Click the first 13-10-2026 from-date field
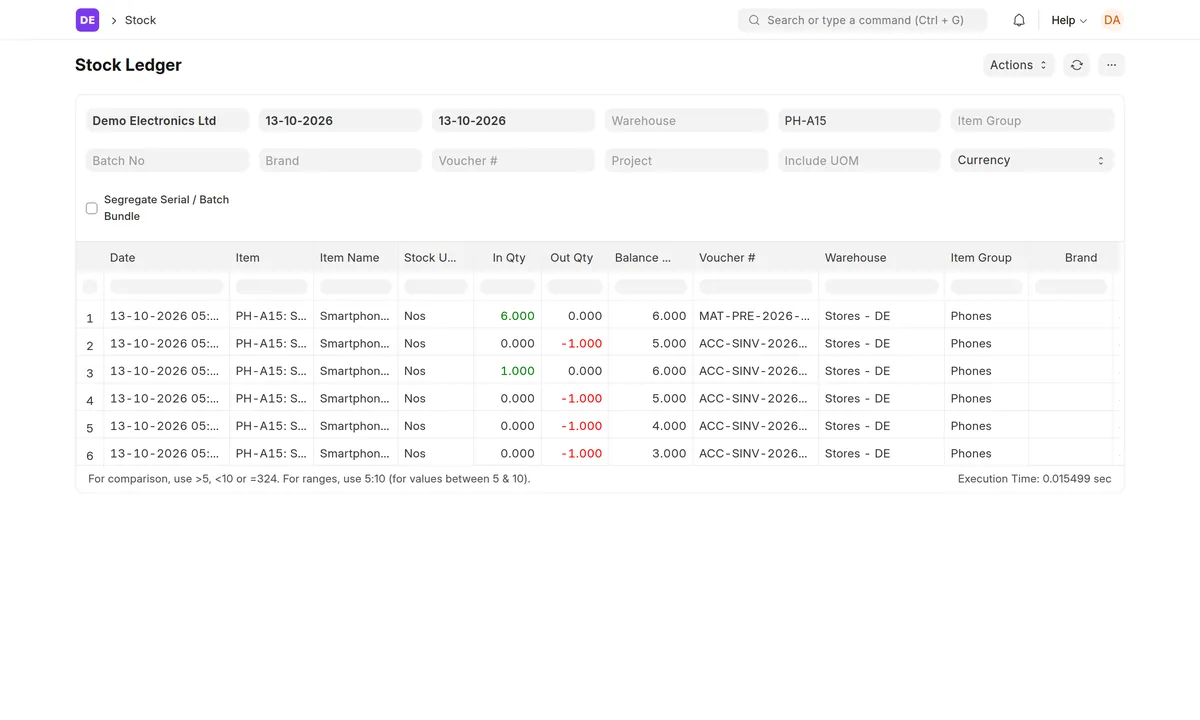Viewport: 1200px width, 720px height. coord(340,120)
